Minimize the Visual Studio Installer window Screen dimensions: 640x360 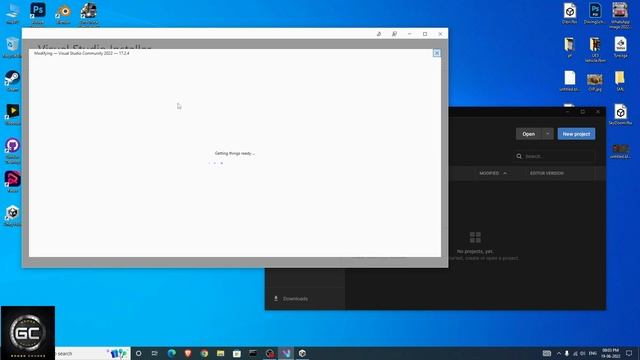tap(409, 34)
